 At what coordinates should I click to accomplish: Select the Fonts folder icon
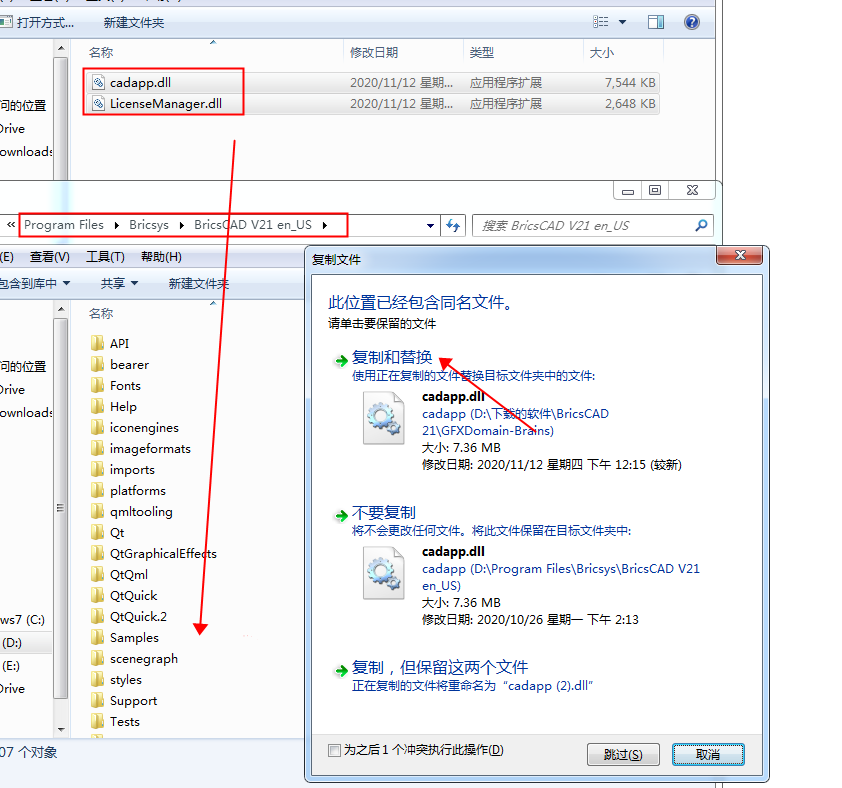coord(98,385)
